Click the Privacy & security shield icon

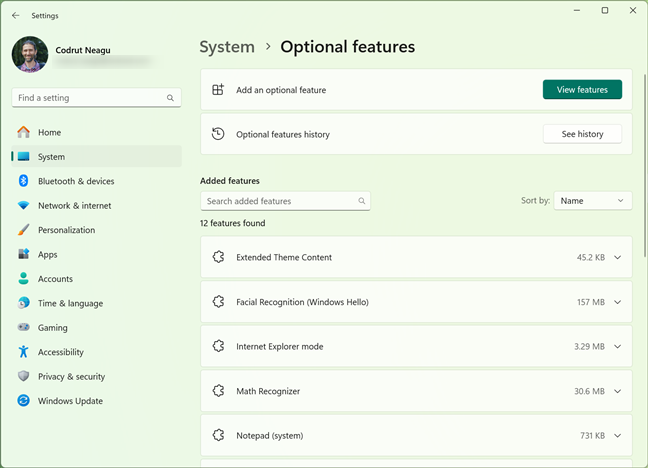(24, 376)
